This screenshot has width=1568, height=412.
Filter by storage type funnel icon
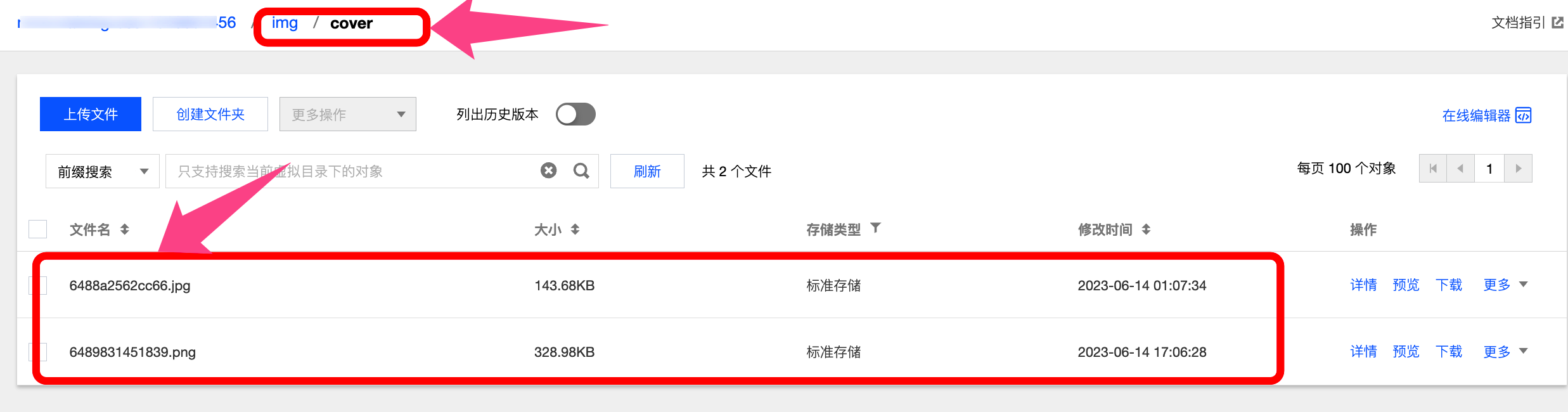point(875,228)
